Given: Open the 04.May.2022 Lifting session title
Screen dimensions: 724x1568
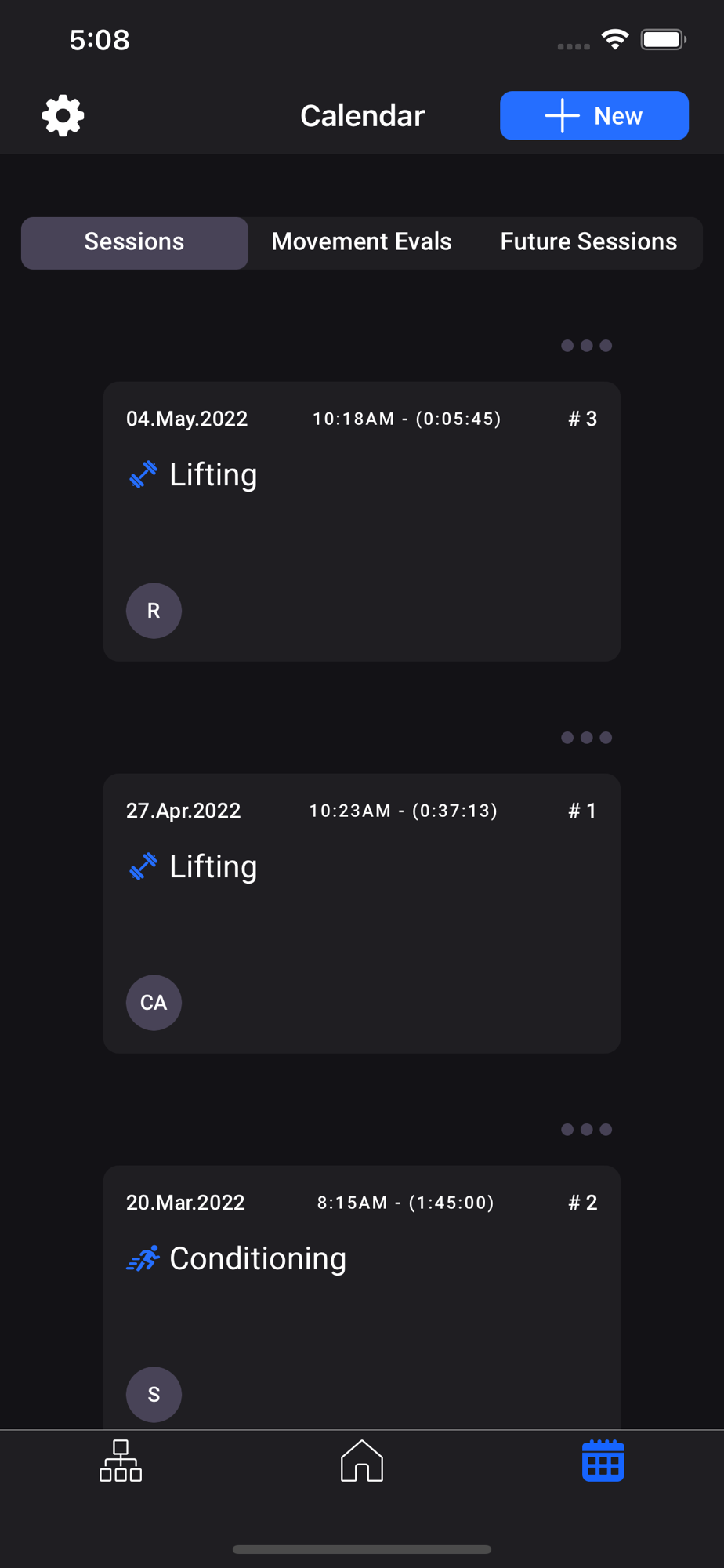Looking at the screenshot, I should [x=213, y=475].
